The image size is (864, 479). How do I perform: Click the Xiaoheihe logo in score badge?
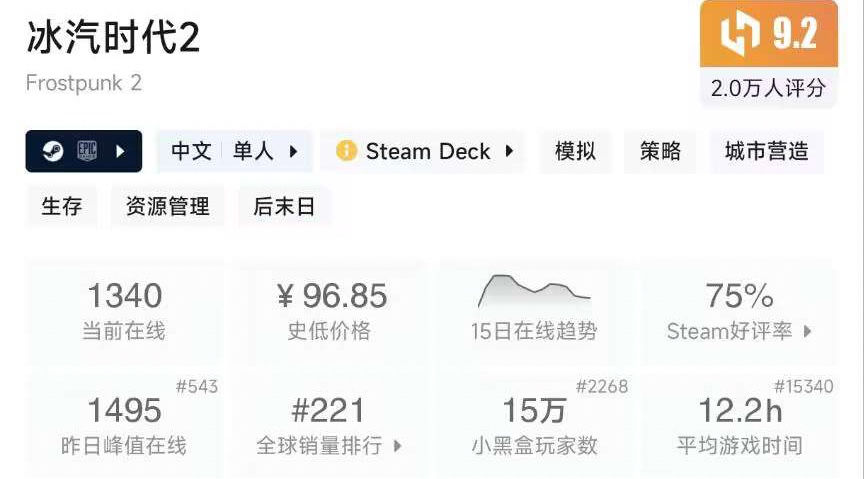(x=740, y=35)
